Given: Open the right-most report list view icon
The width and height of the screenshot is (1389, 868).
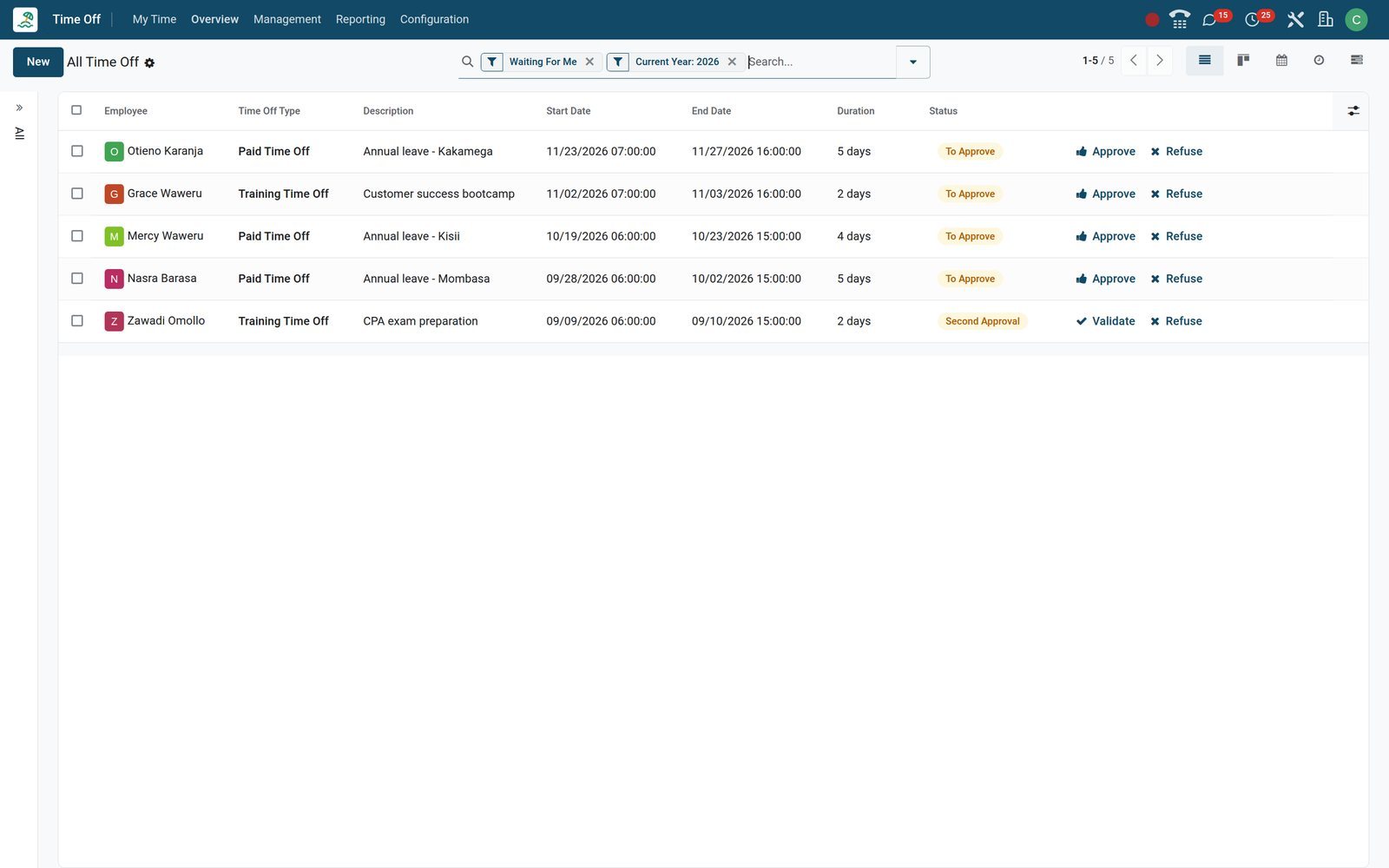Looking at the screenshot, I should tap(1356, 61).
